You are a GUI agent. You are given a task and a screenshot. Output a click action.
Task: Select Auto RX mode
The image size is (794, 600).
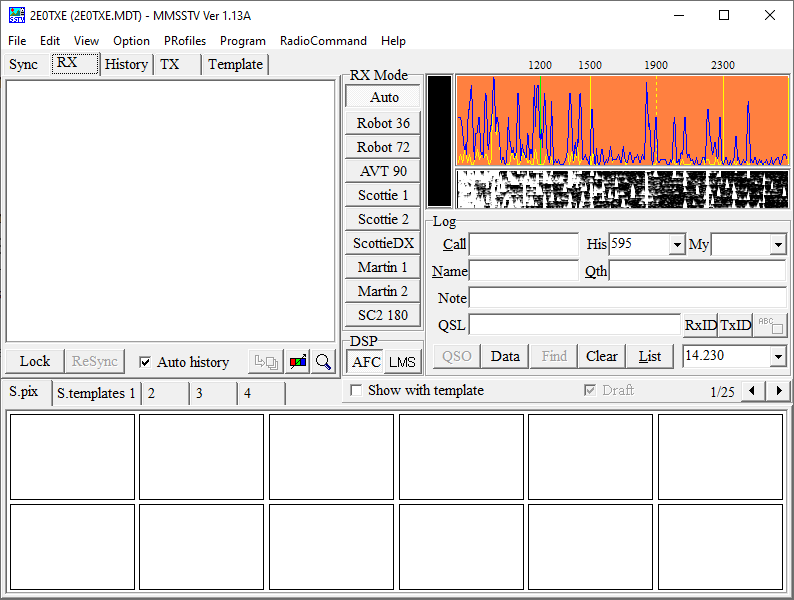tap(383, 97)
